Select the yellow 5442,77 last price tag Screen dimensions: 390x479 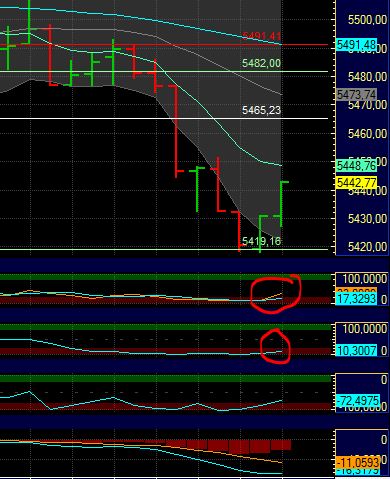(356, 183)
